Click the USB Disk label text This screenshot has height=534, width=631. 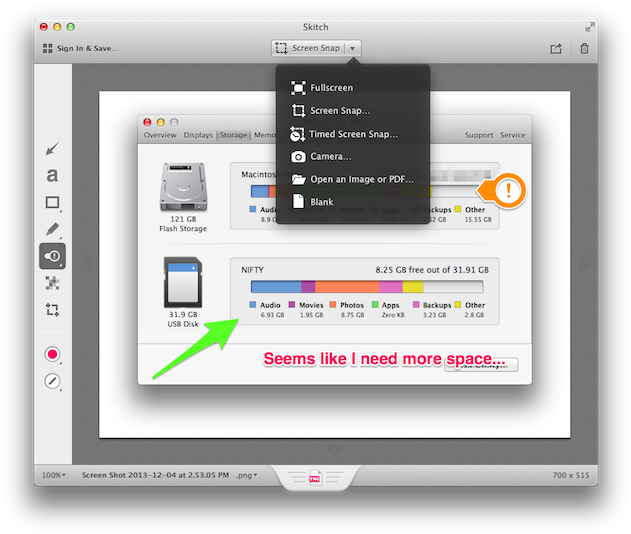[183, 324]
